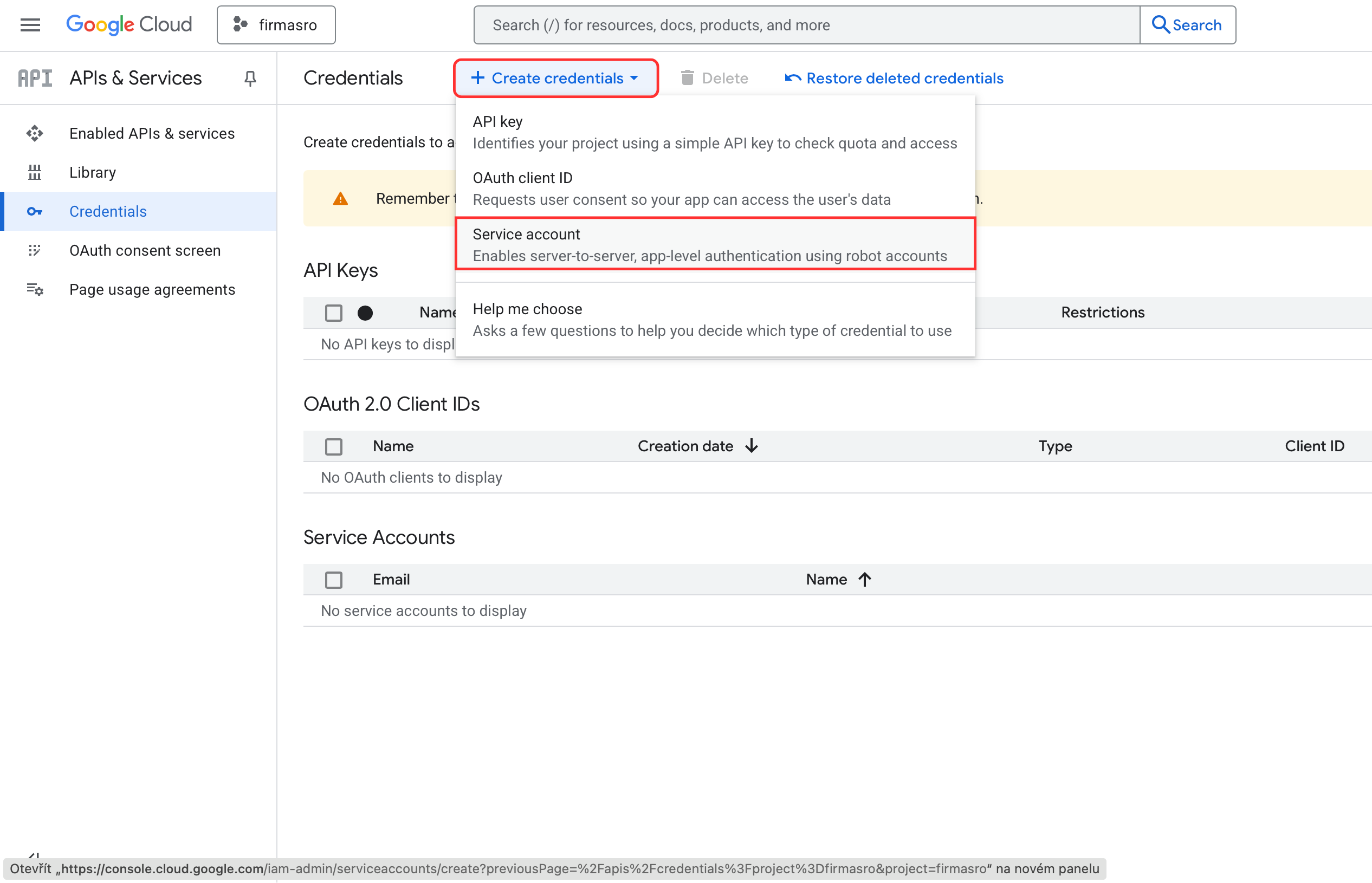
Task: Click the Name ascending sort arrow
Action: (864, 579)
